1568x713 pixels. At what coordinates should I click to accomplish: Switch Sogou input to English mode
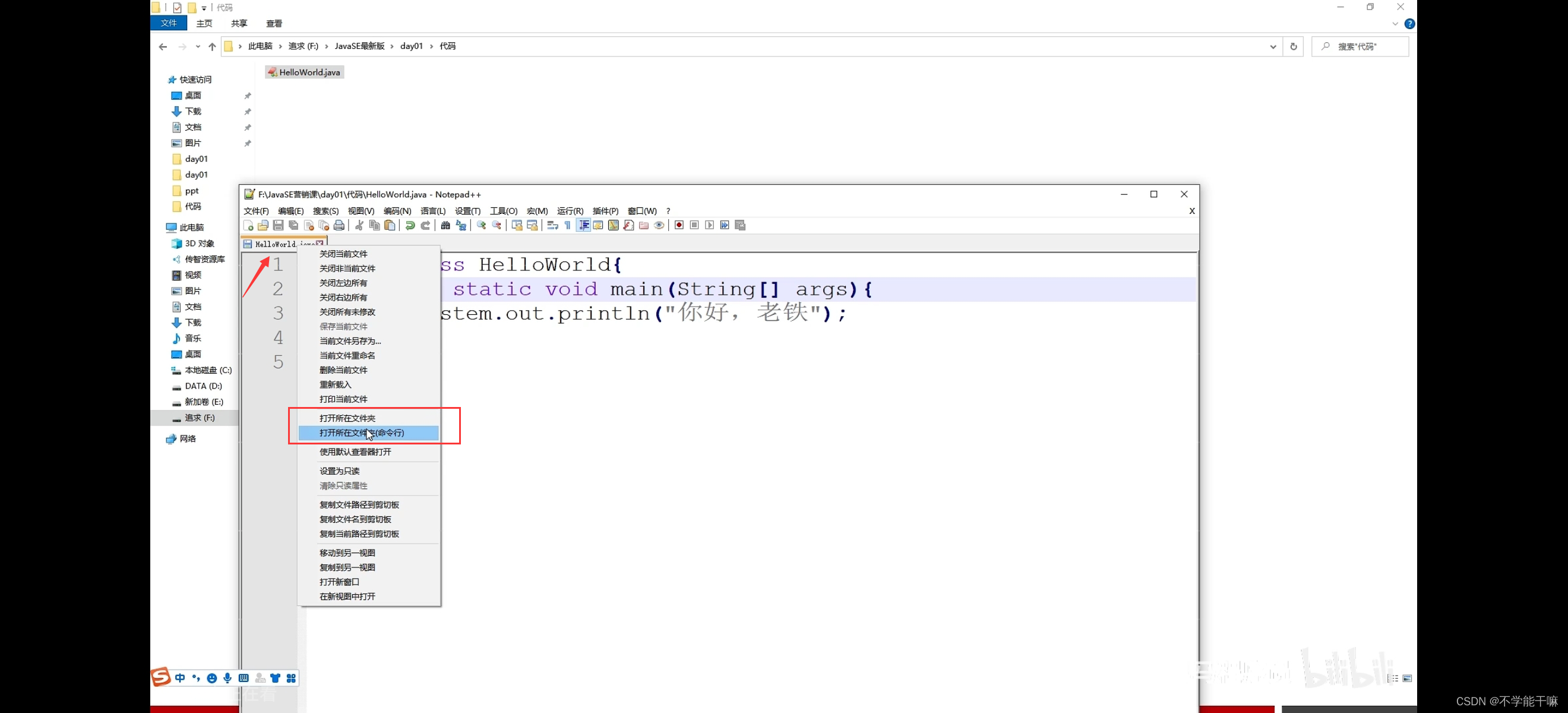tap(180, 678)
